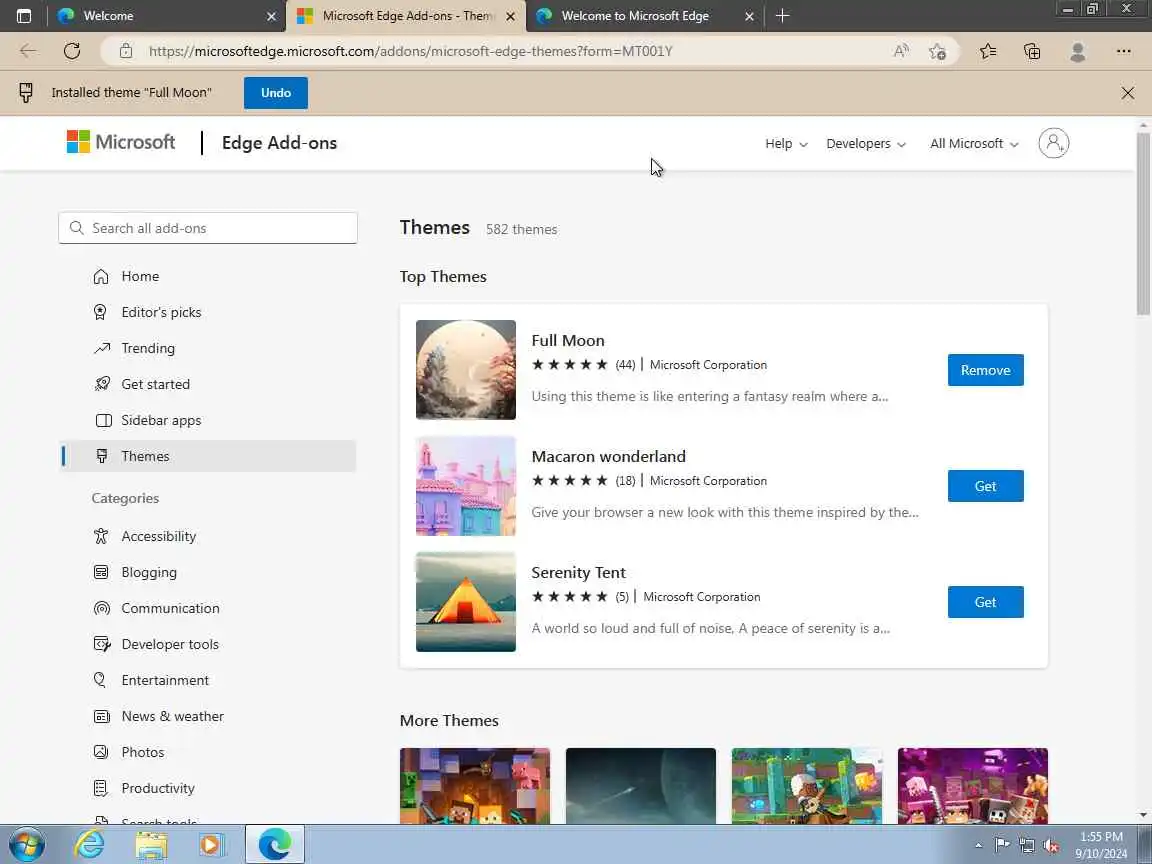Add page to favorites star icon

point(937,51)
